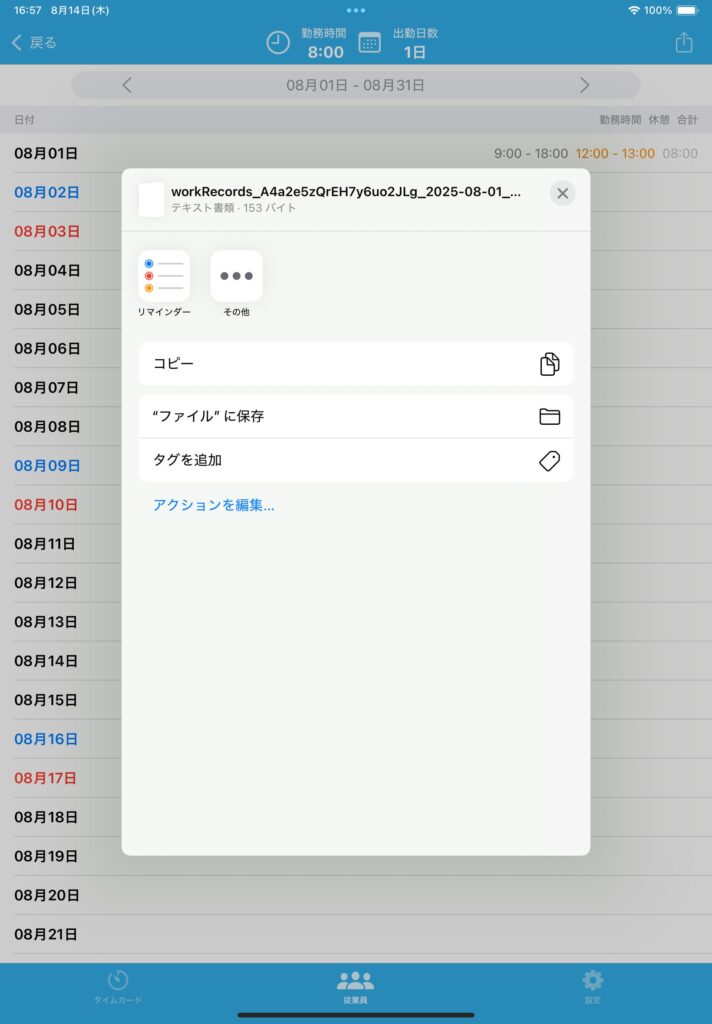The width and height of the screenshot is (712, 1024).
Task: Tap the clock icon beside 勤務時間
Action: (x=278, y=43)
